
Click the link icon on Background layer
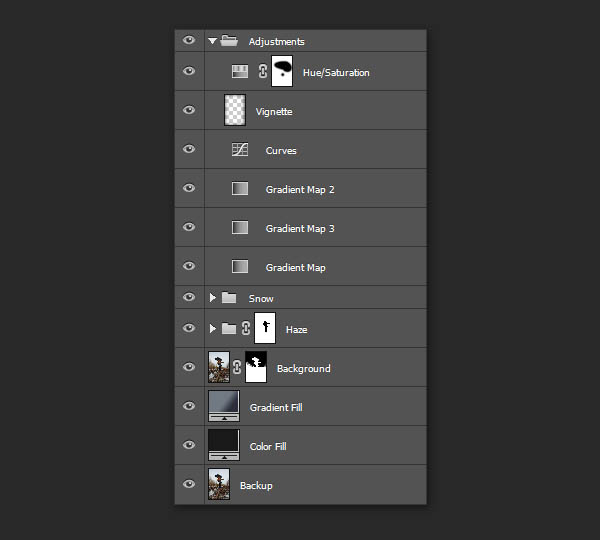(x=237, y=368)
